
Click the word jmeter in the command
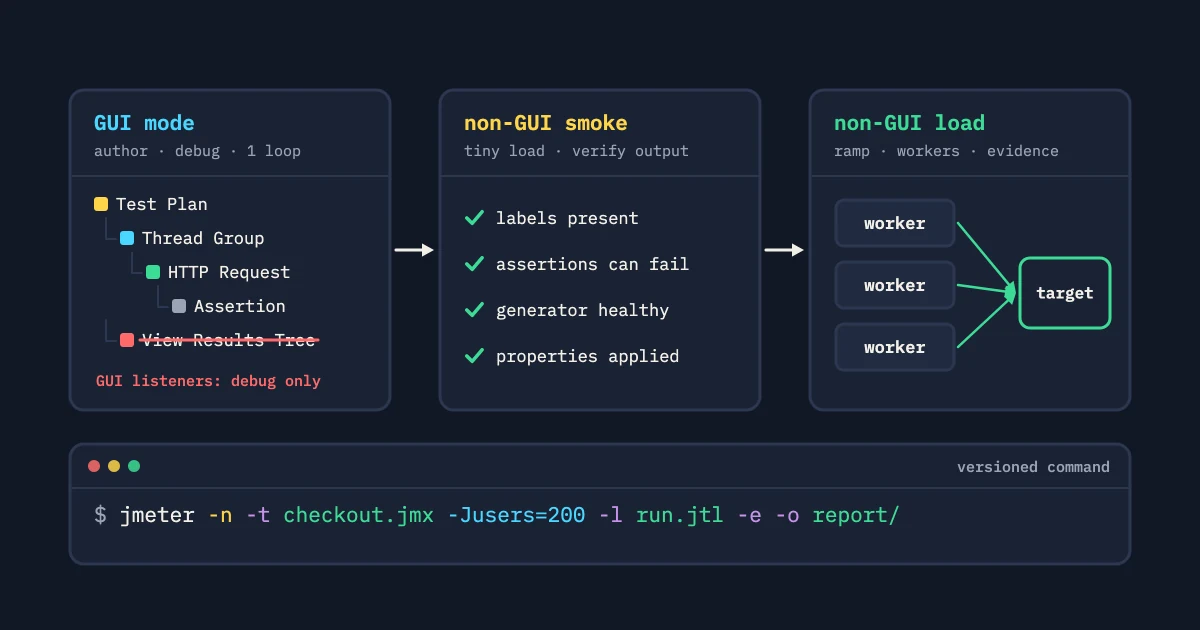tap(157, 515)
